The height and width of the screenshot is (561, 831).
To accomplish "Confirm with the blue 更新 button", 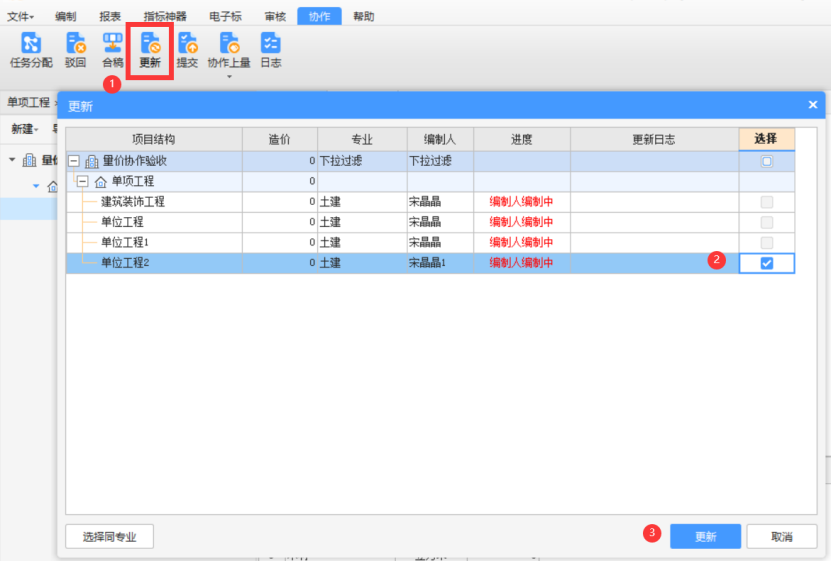I will (x=705, y=537).
